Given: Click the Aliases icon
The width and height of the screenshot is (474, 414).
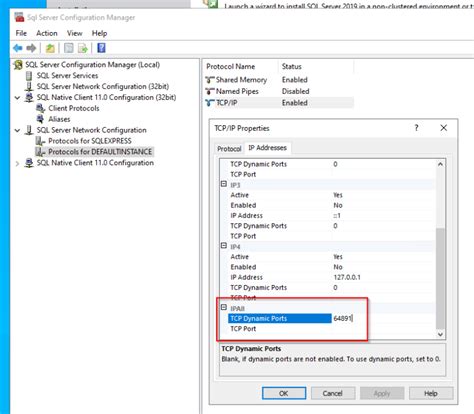Looking at the screenshot, I should tap(40, 119).
